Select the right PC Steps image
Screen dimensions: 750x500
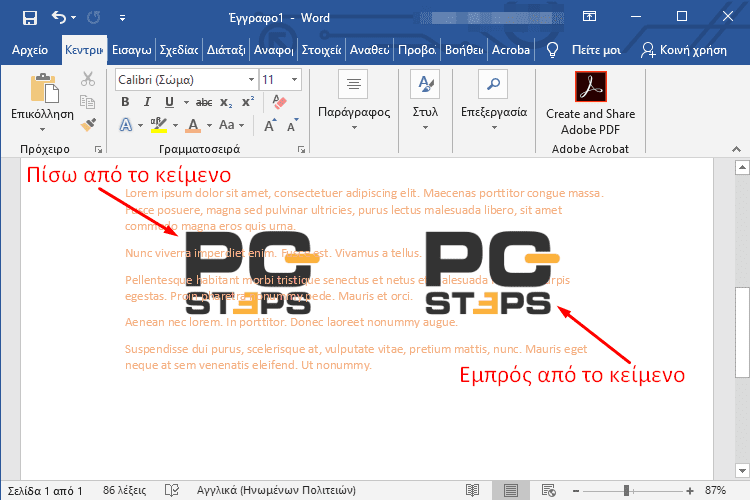tap(492, 273)
